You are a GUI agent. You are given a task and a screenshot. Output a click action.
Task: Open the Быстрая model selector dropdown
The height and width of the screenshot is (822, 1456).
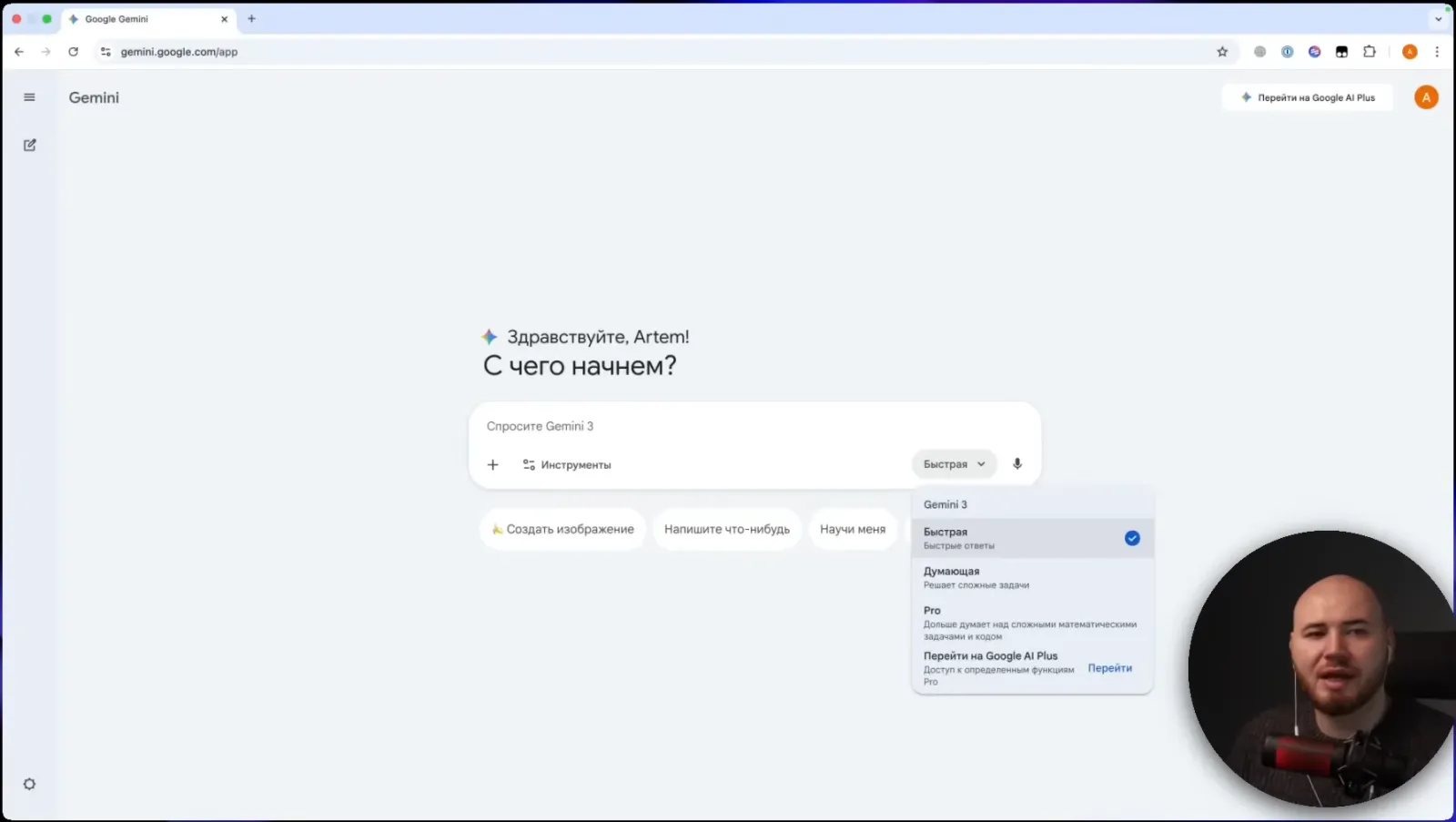click(955, 464)
